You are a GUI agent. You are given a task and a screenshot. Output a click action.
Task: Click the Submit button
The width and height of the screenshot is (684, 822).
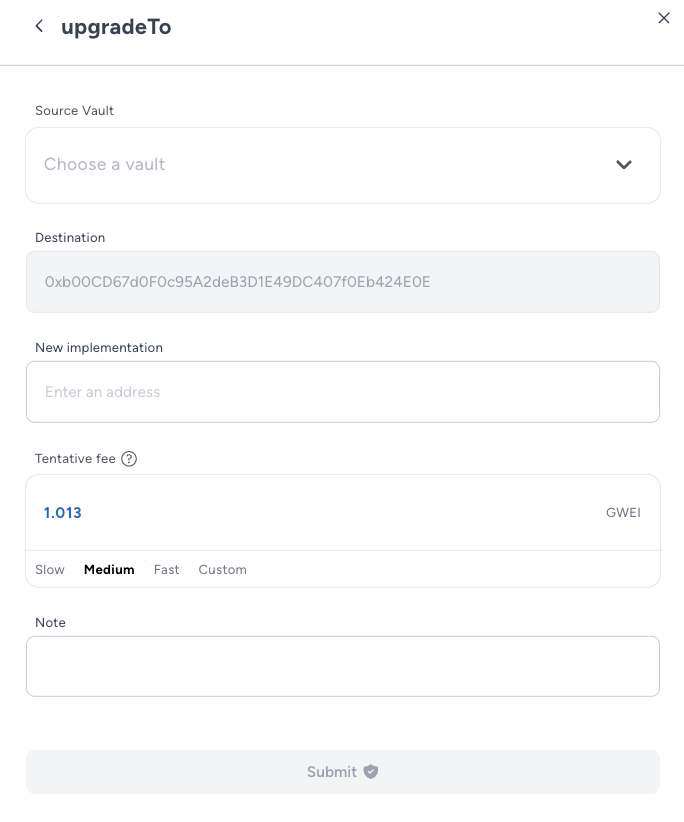click(x=343, y=772)
